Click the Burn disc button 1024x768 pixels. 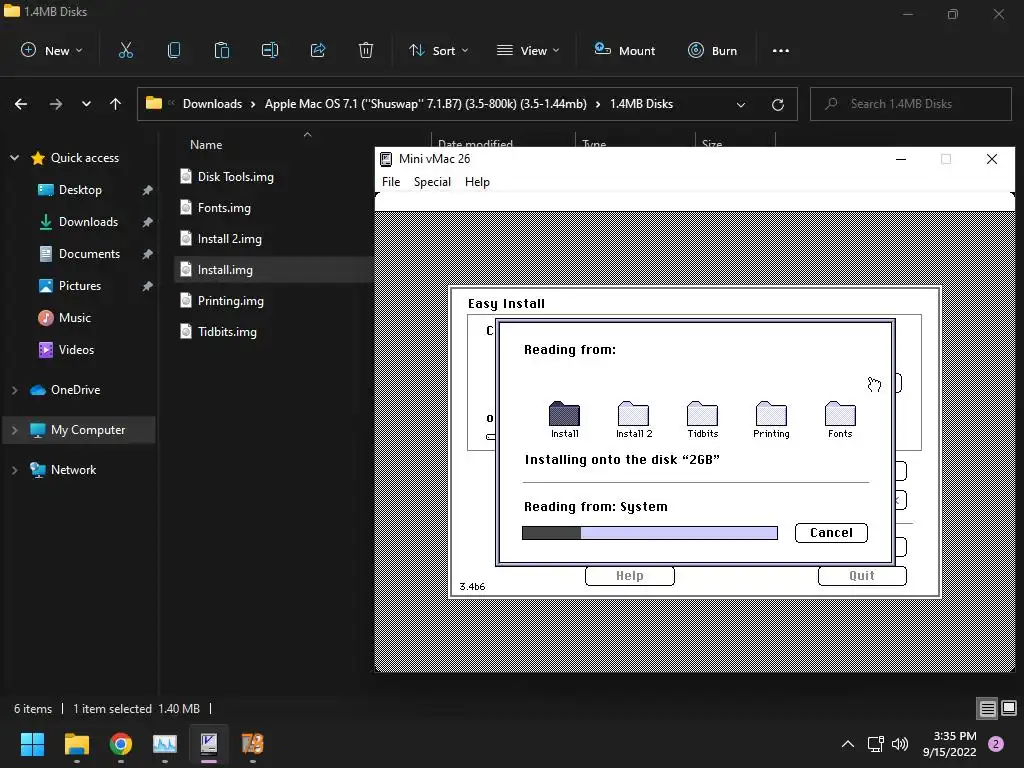pyautogui.click(x=712, y=50)
